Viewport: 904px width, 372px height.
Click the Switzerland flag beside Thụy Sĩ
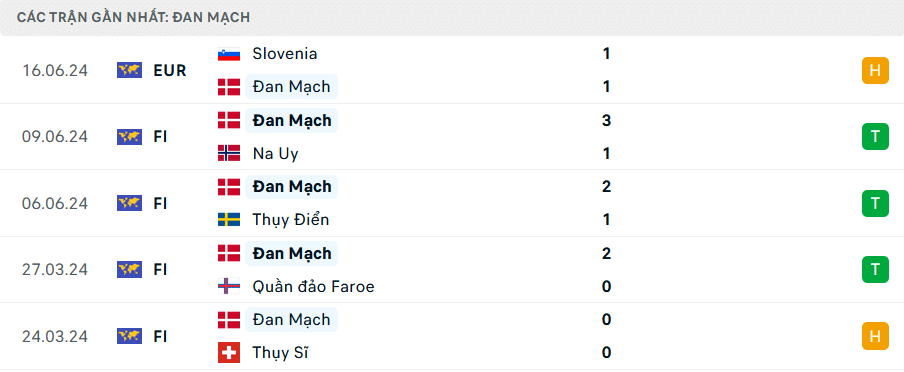point(229,352)
